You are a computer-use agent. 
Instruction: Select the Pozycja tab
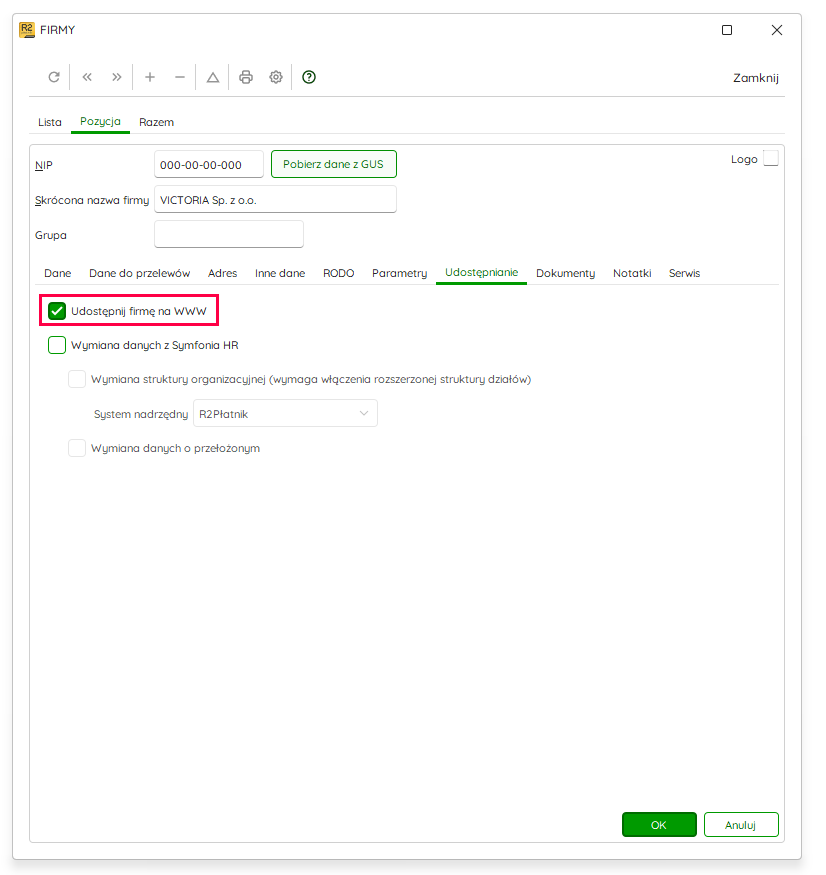point(100,121)
